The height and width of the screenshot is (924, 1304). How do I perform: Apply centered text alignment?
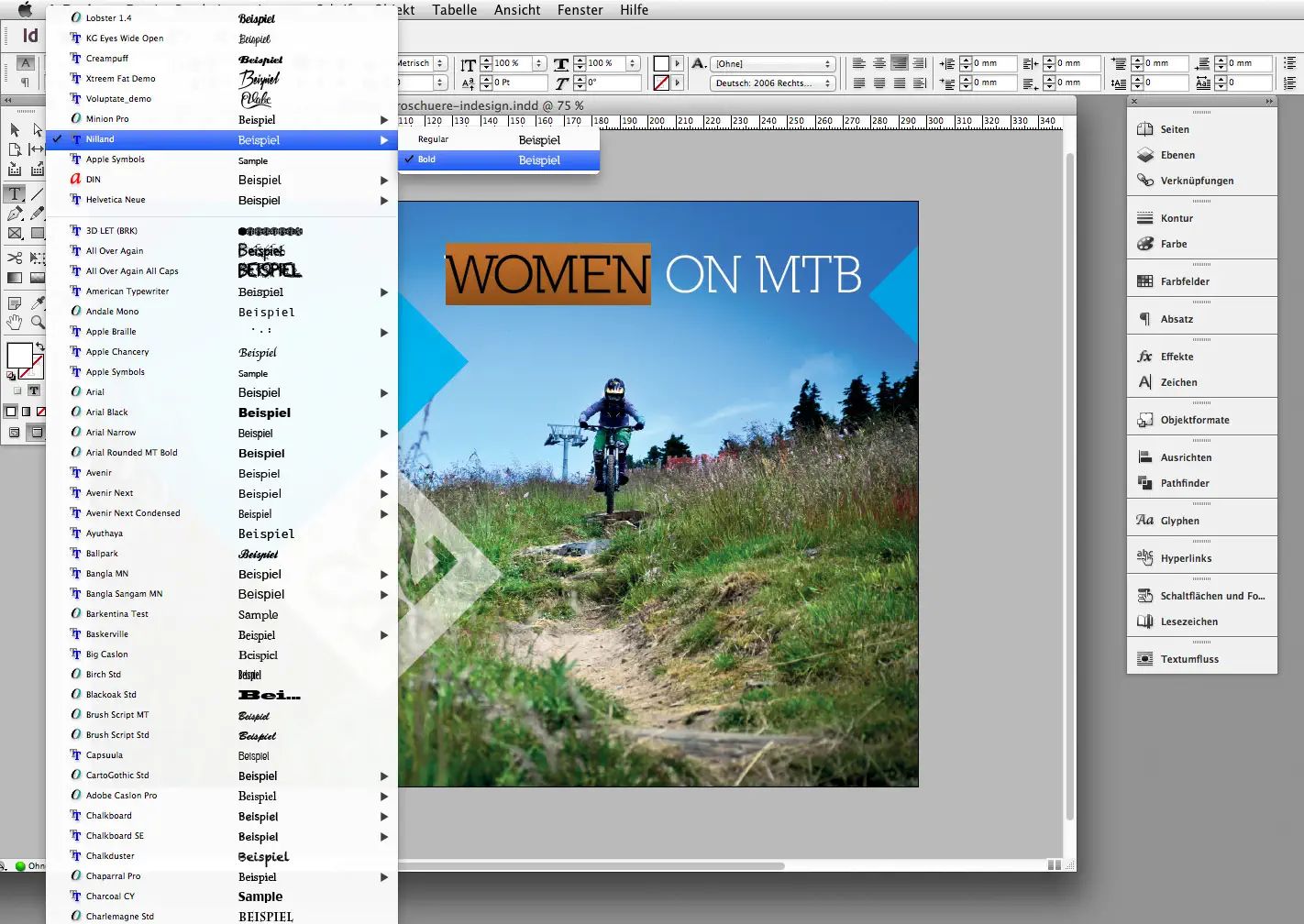point(879,62)
